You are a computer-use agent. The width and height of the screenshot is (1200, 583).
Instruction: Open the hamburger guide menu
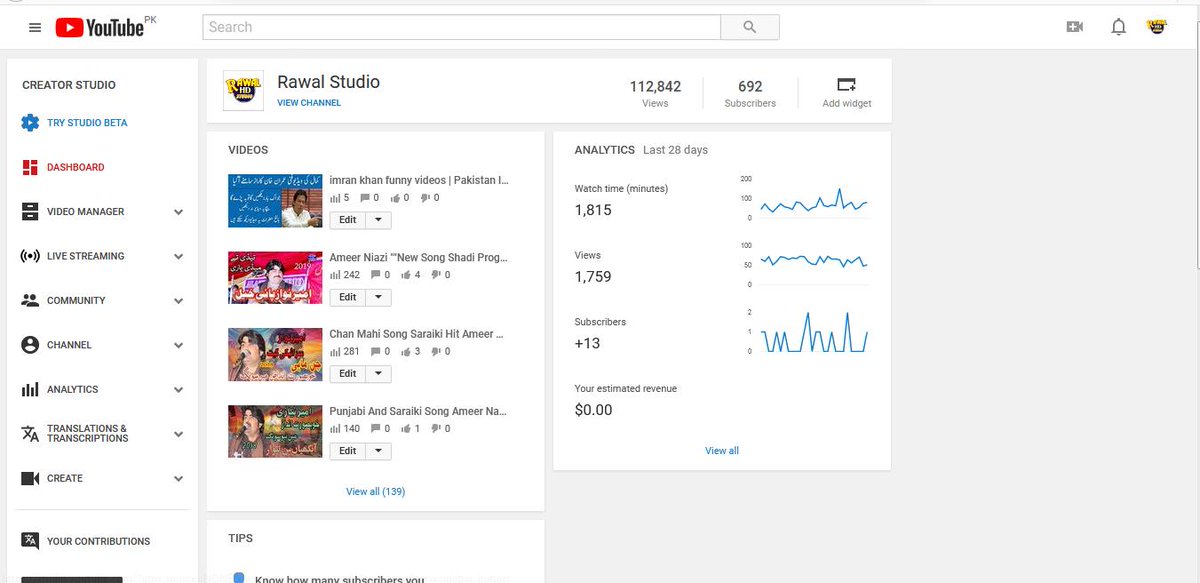point(35,28)
